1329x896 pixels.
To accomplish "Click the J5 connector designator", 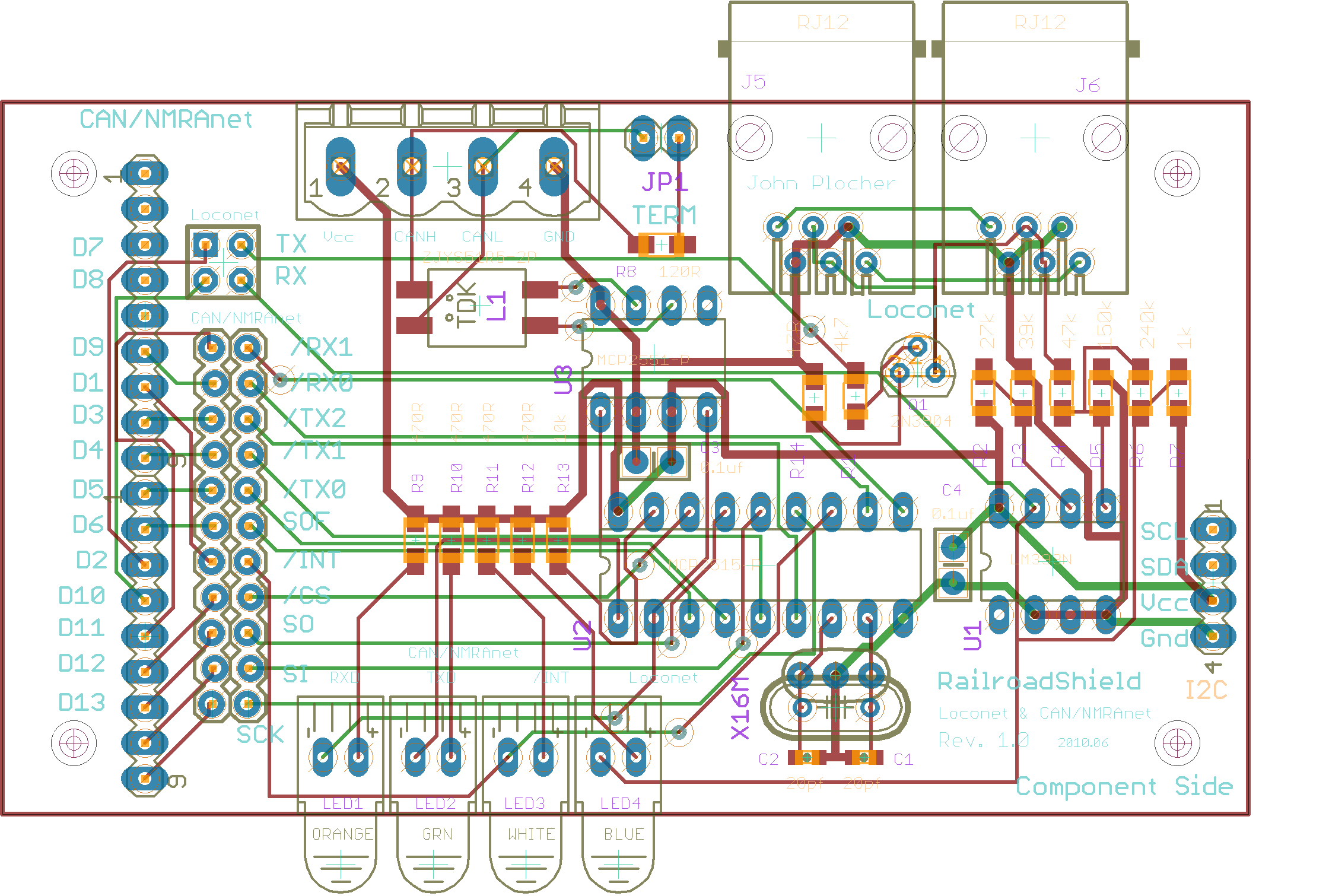I will coord(753,81).
